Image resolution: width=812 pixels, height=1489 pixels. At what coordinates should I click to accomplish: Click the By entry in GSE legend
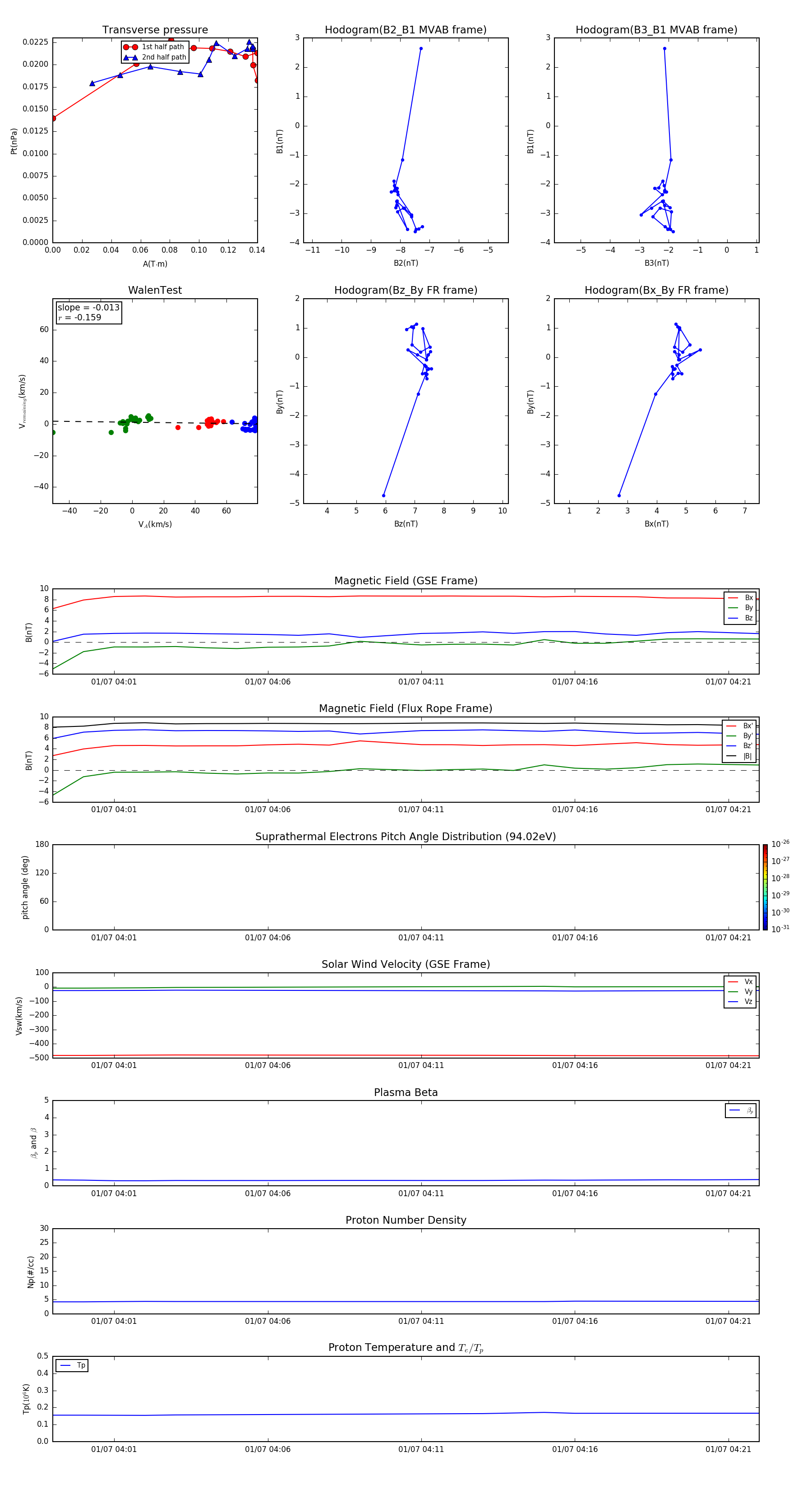[x=740, y=608]
